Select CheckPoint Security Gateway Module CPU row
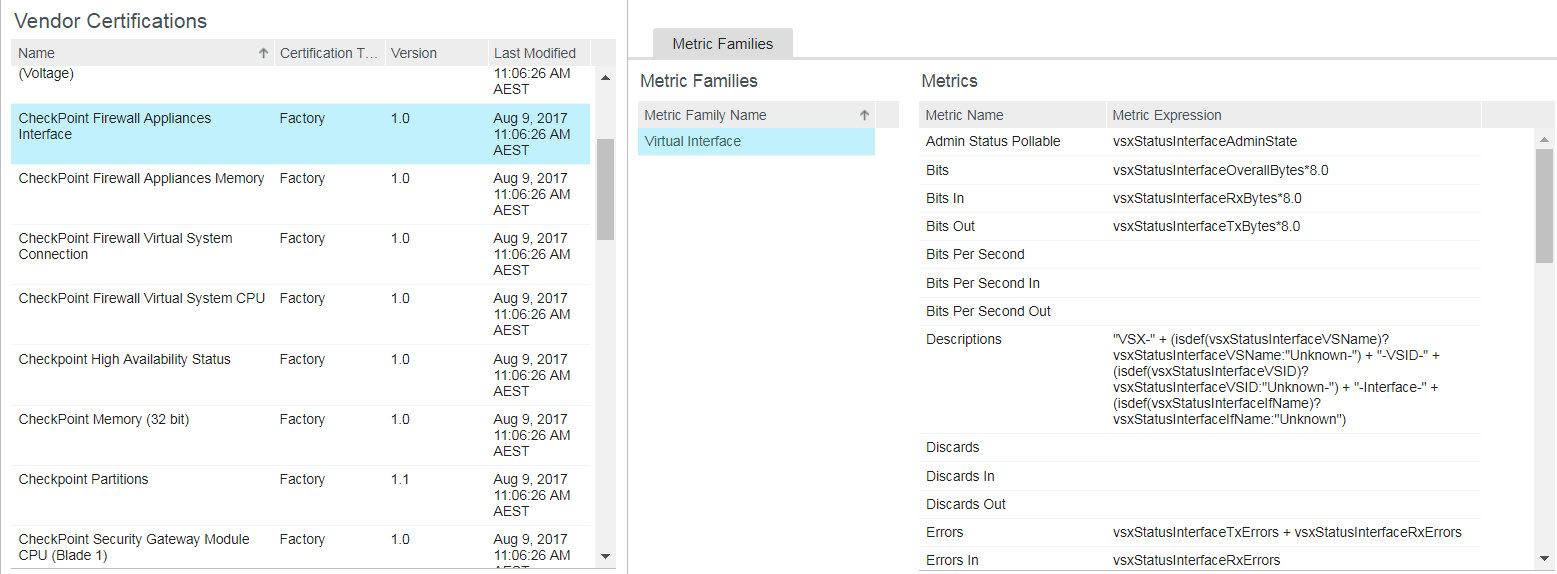The height and width of the screenshot is (574, 1557). tap(300, 547)
